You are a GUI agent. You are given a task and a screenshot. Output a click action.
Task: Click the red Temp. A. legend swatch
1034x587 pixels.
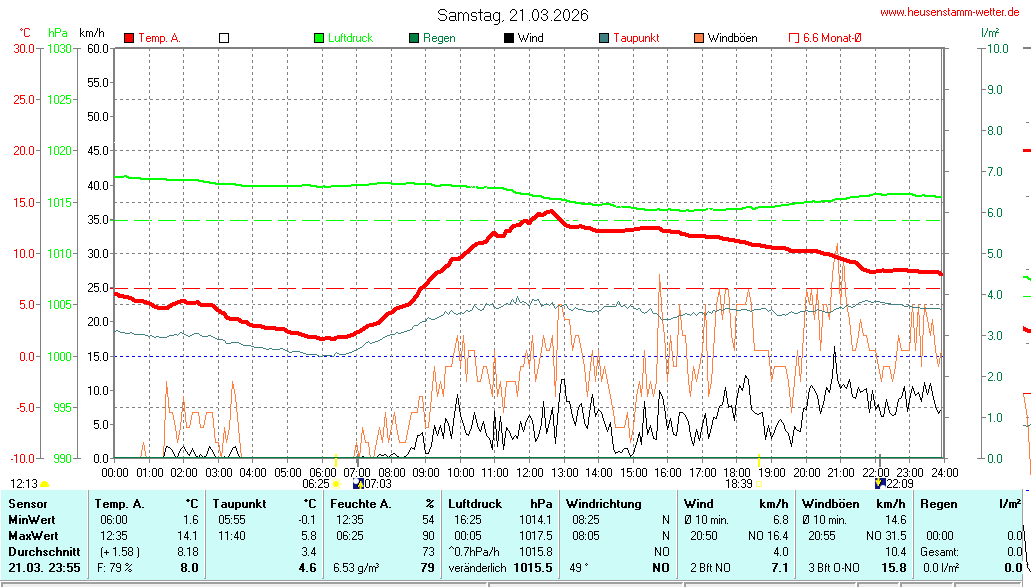tap(129, 38)
